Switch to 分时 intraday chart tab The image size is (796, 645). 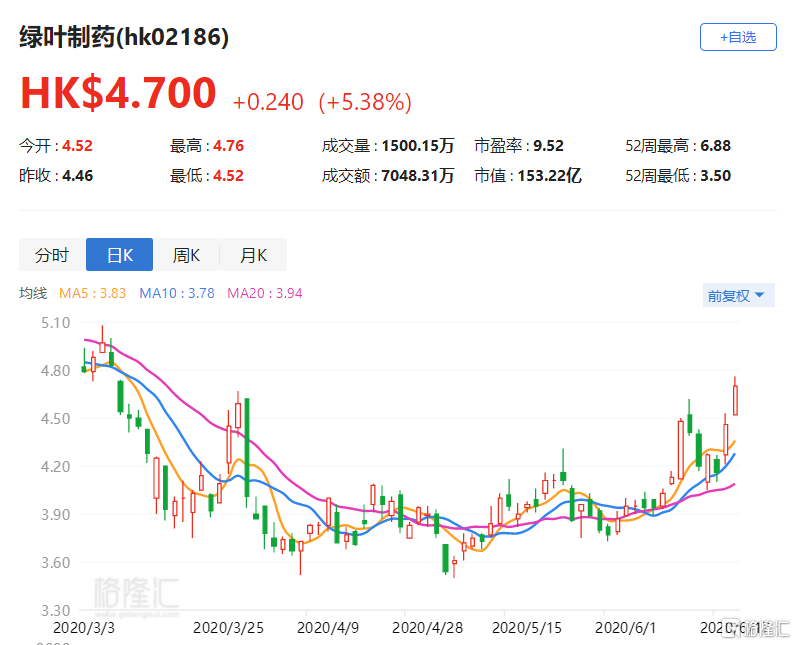(x=52, y=255)
